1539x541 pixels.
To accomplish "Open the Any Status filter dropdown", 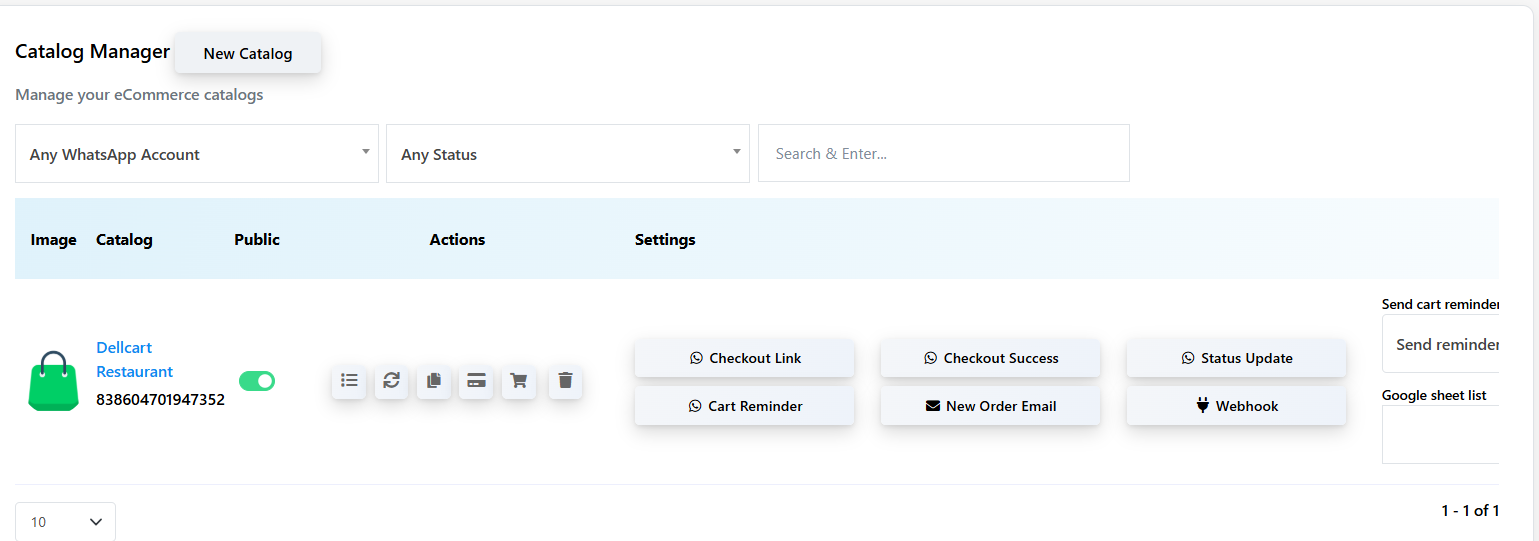I will [x=567, y=154].
